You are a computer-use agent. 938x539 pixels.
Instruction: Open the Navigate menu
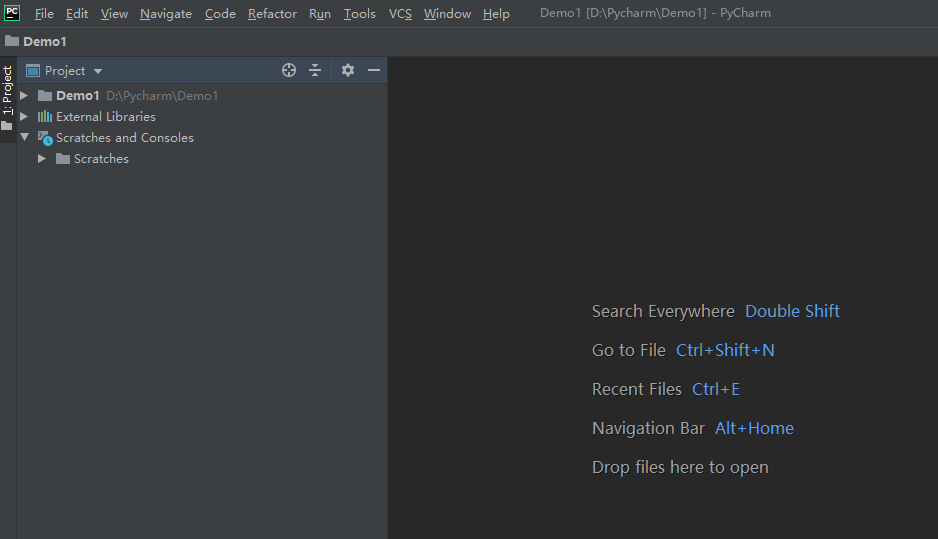tap(166, 13)
